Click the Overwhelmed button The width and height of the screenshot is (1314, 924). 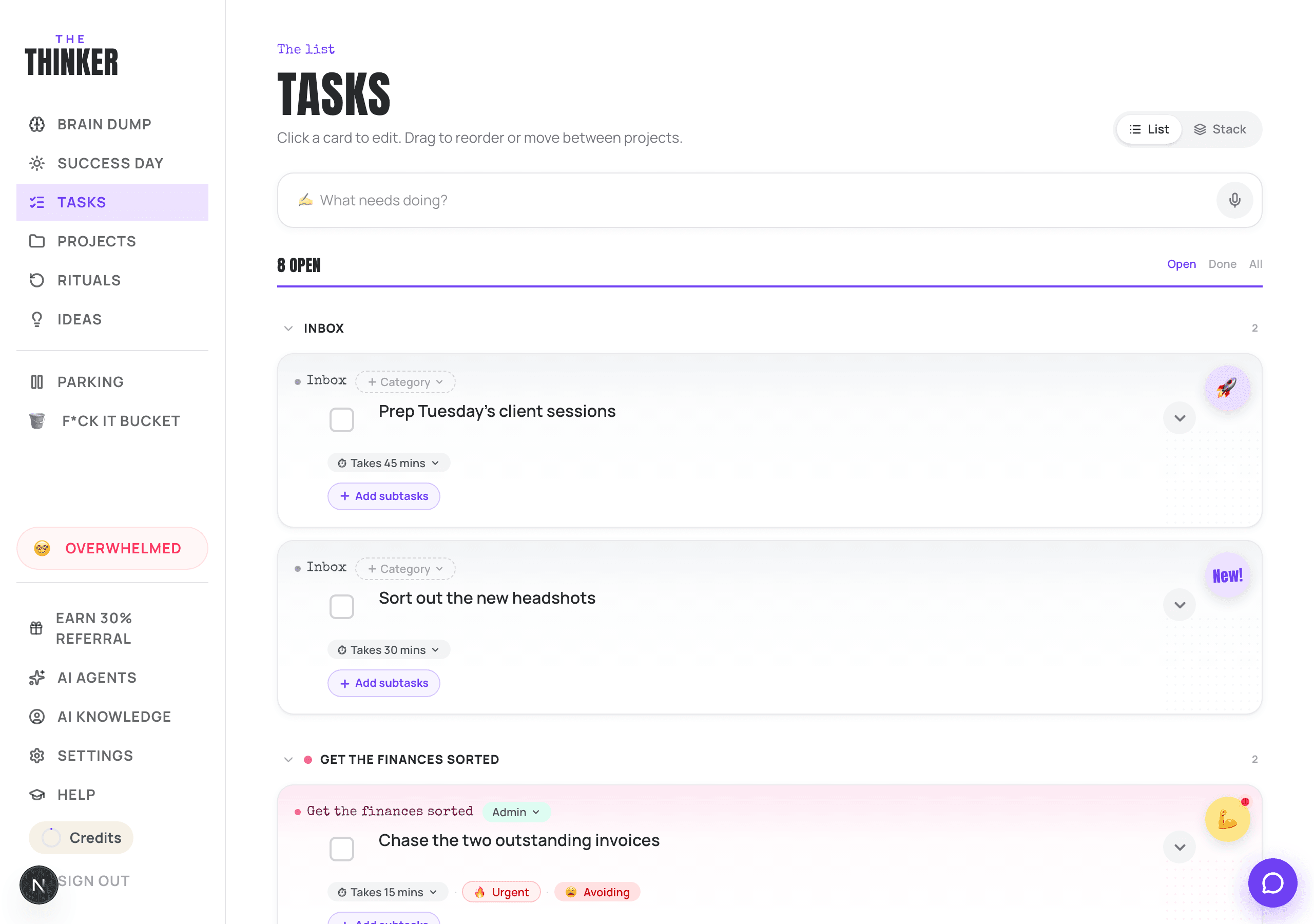point(112,548)
